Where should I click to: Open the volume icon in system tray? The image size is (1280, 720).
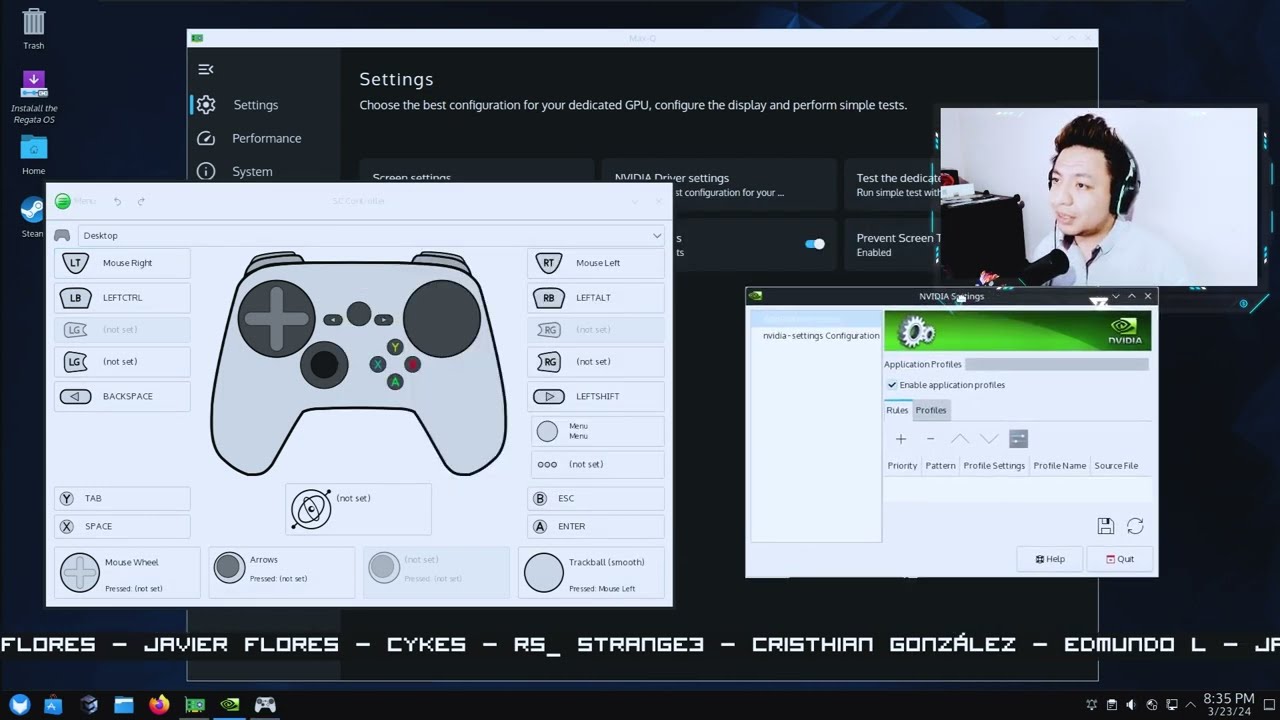click(x=1130, y=704)
